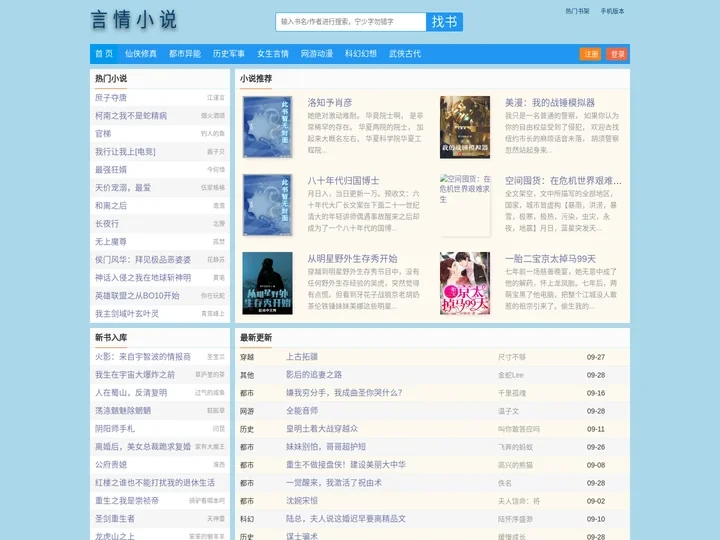Open 女生言情 category
Viewport: 720px width, 540px height.
click(273, 54)
